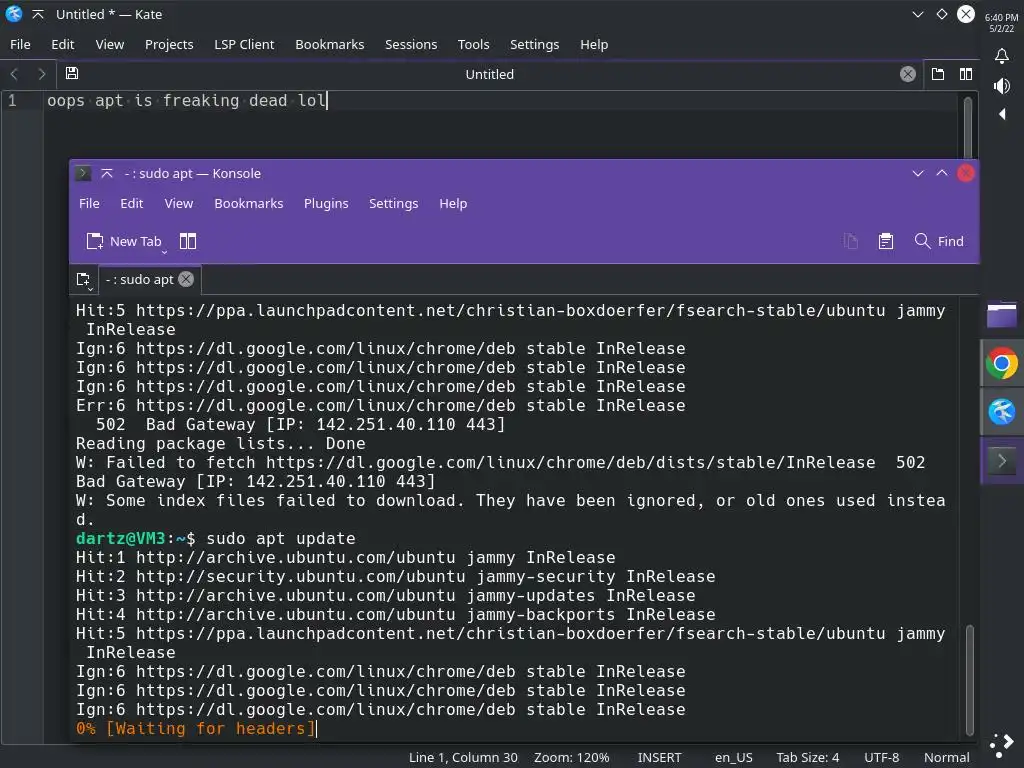This screenshot has height=768, width=1024.
Task: Open Kate's File menu
Action: tap(20, 44)
